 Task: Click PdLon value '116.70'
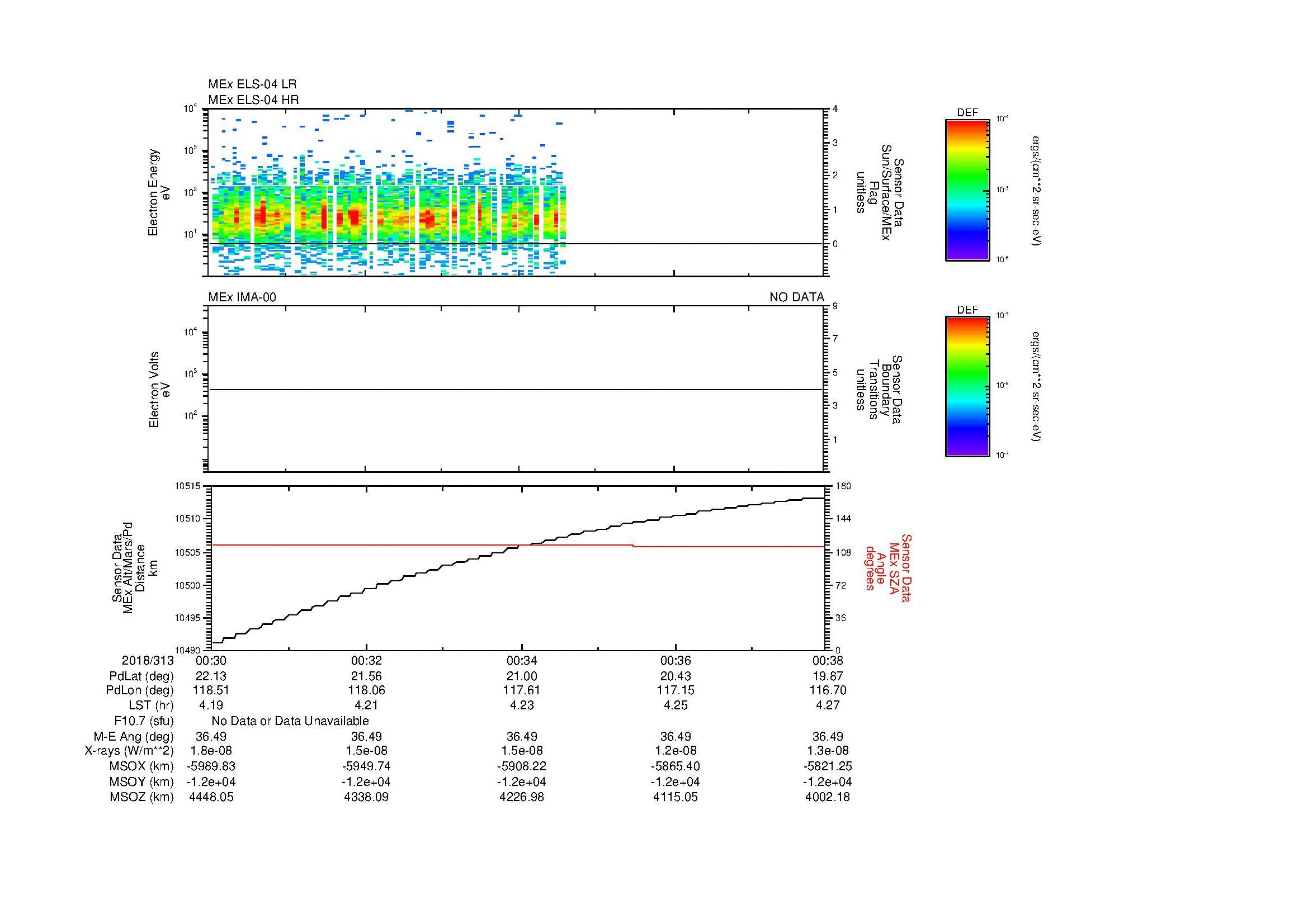828,690
